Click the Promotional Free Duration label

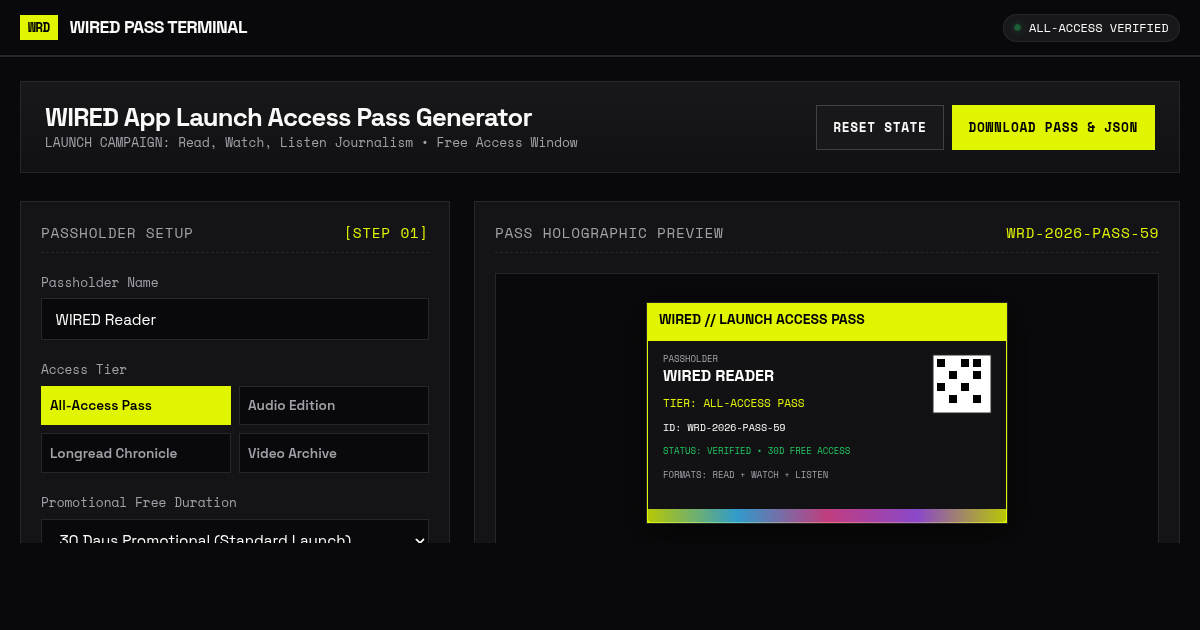point(139,502)
